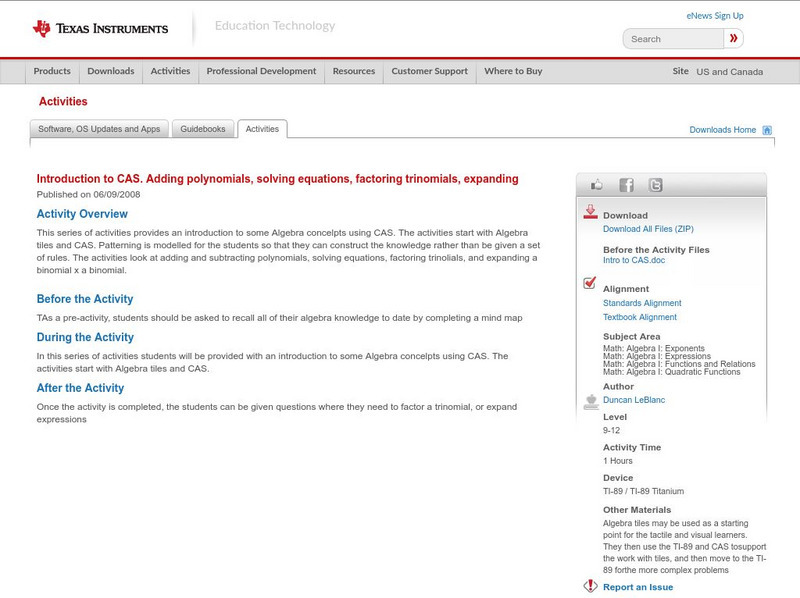Switch to the Guidebooks tab
The height and width of the screenshot is (598, 800).
tap(203, 129)
